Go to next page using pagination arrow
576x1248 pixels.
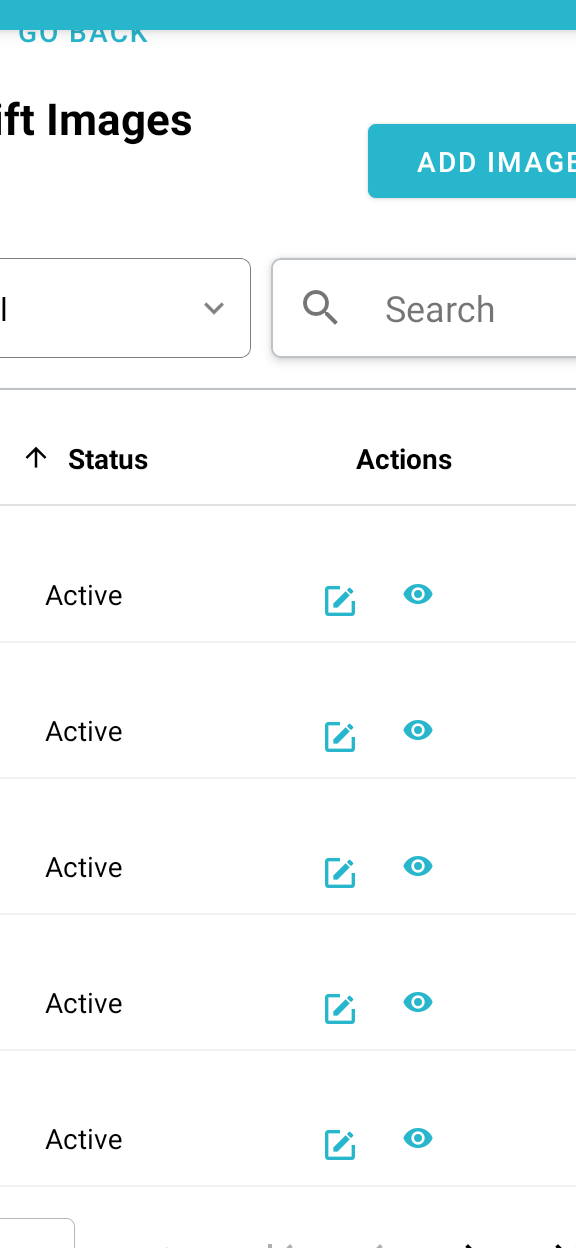pyautogui.click(x=467, y=1243)
